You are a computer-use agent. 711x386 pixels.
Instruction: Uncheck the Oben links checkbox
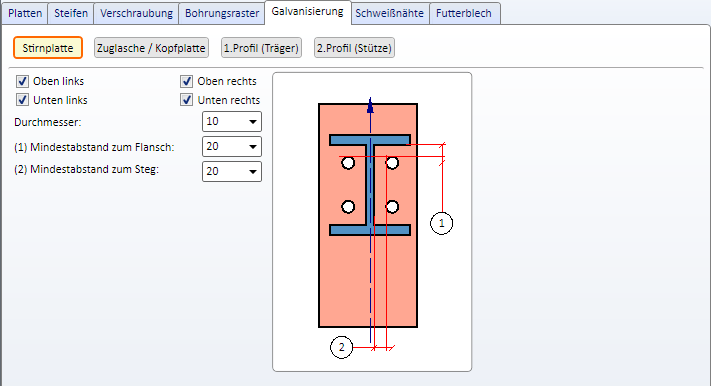pyautogui.click(x=22, y=81)
